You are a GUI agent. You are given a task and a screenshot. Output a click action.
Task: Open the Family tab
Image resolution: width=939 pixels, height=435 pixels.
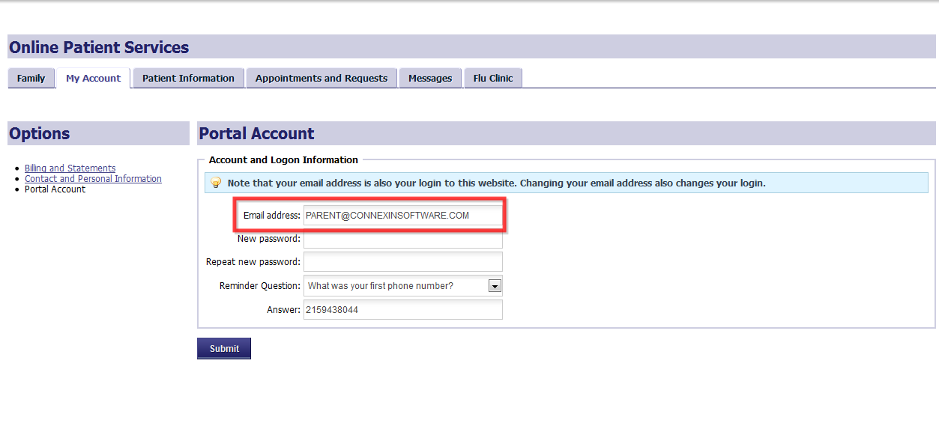pyautogui.click(x=31, y=78)
